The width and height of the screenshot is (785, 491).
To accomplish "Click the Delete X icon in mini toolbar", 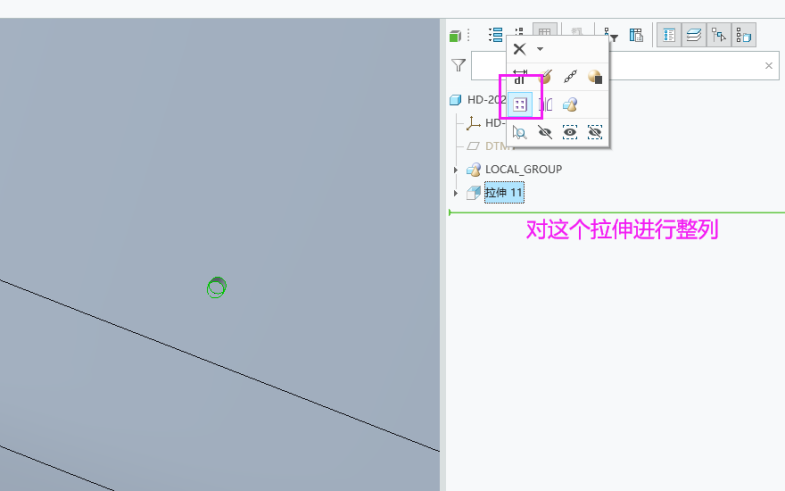I will (519, 49).
